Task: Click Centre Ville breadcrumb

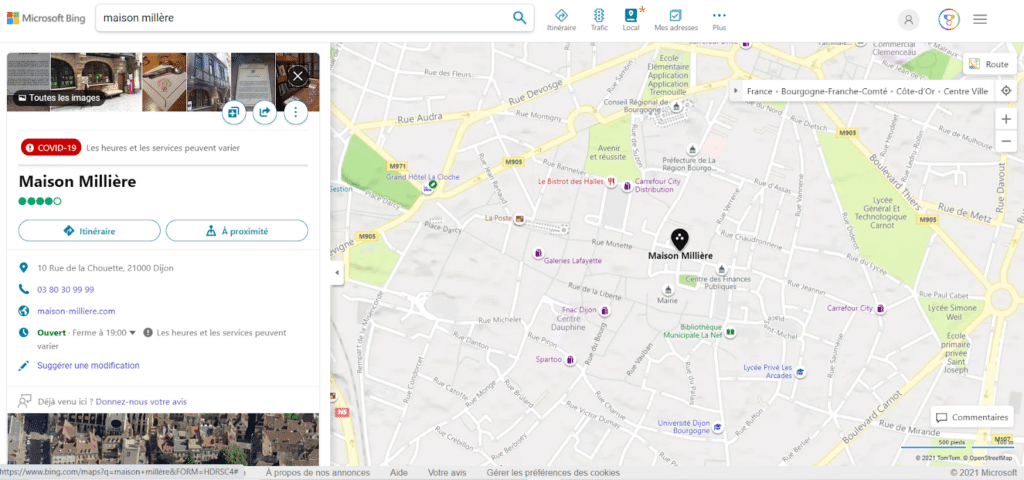Action: click(966, 91)
